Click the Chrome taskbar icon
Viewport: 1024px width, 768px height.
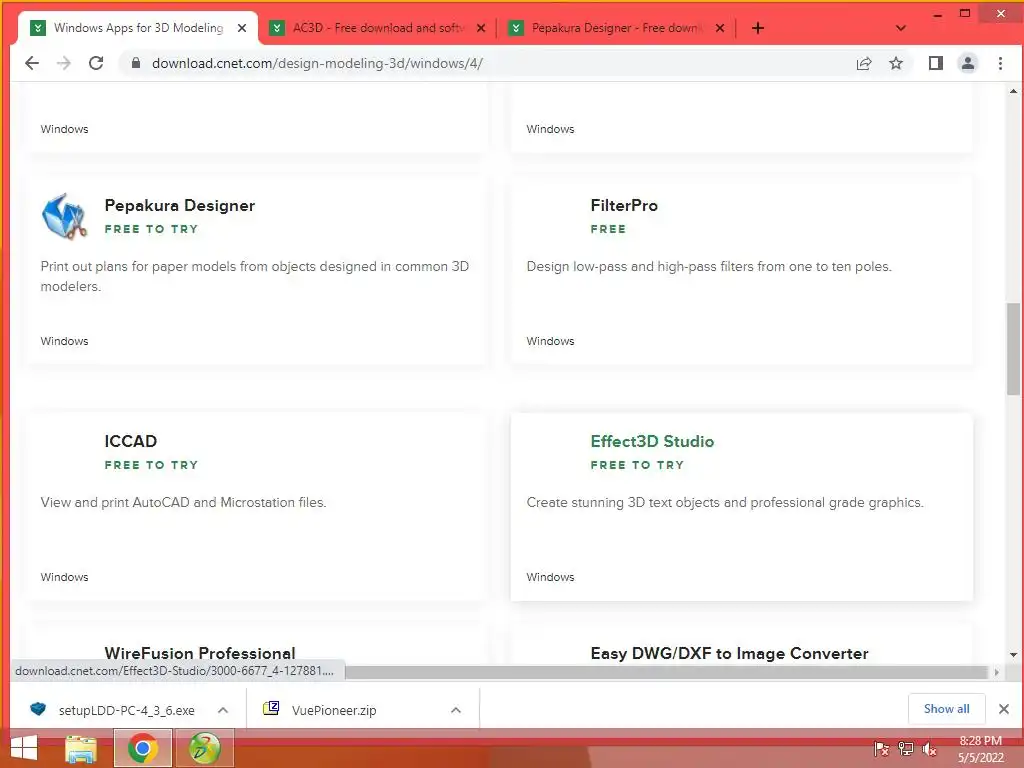pos(142,748)
